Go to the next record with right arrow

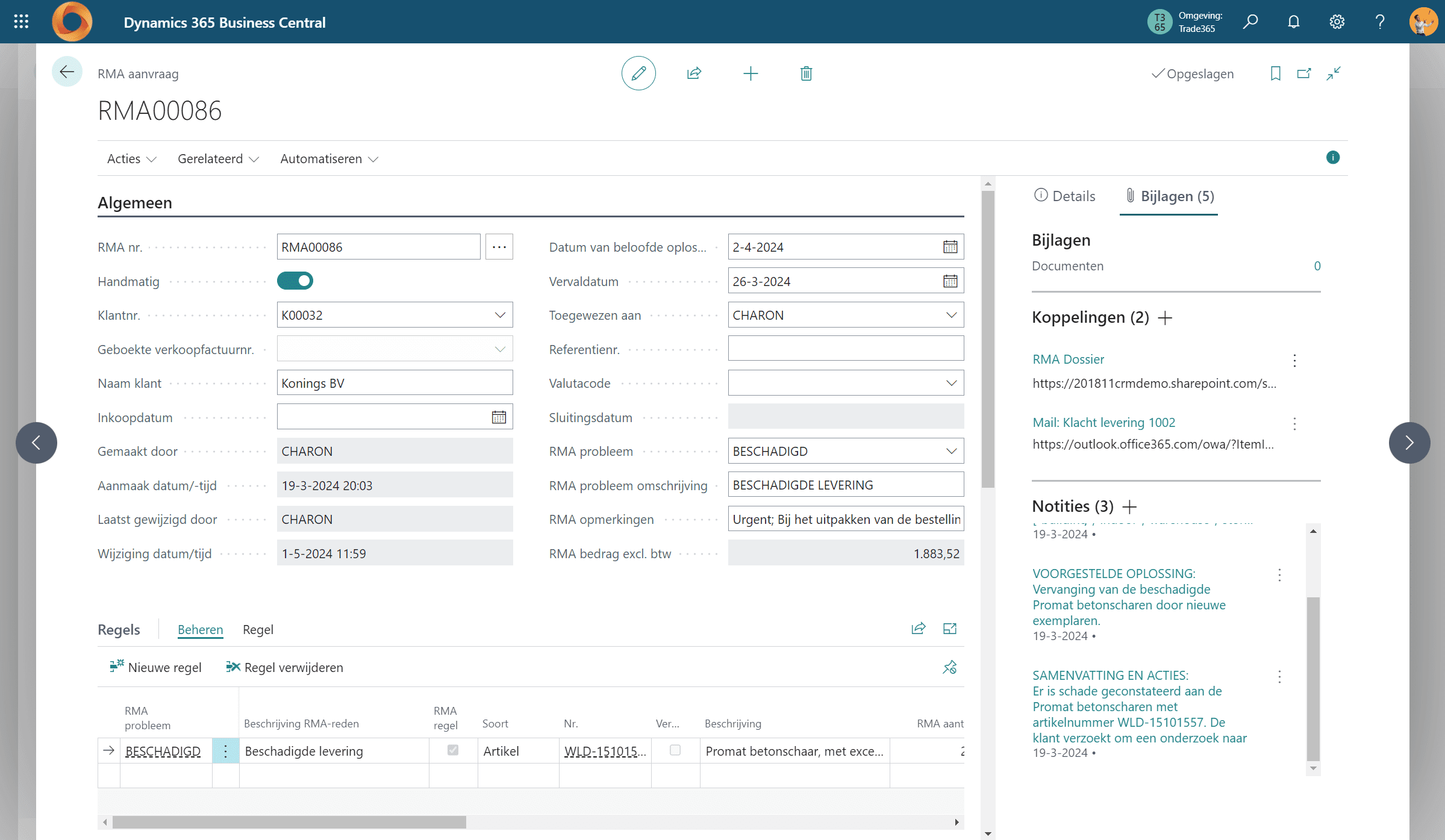click(x=1409, y=443)
